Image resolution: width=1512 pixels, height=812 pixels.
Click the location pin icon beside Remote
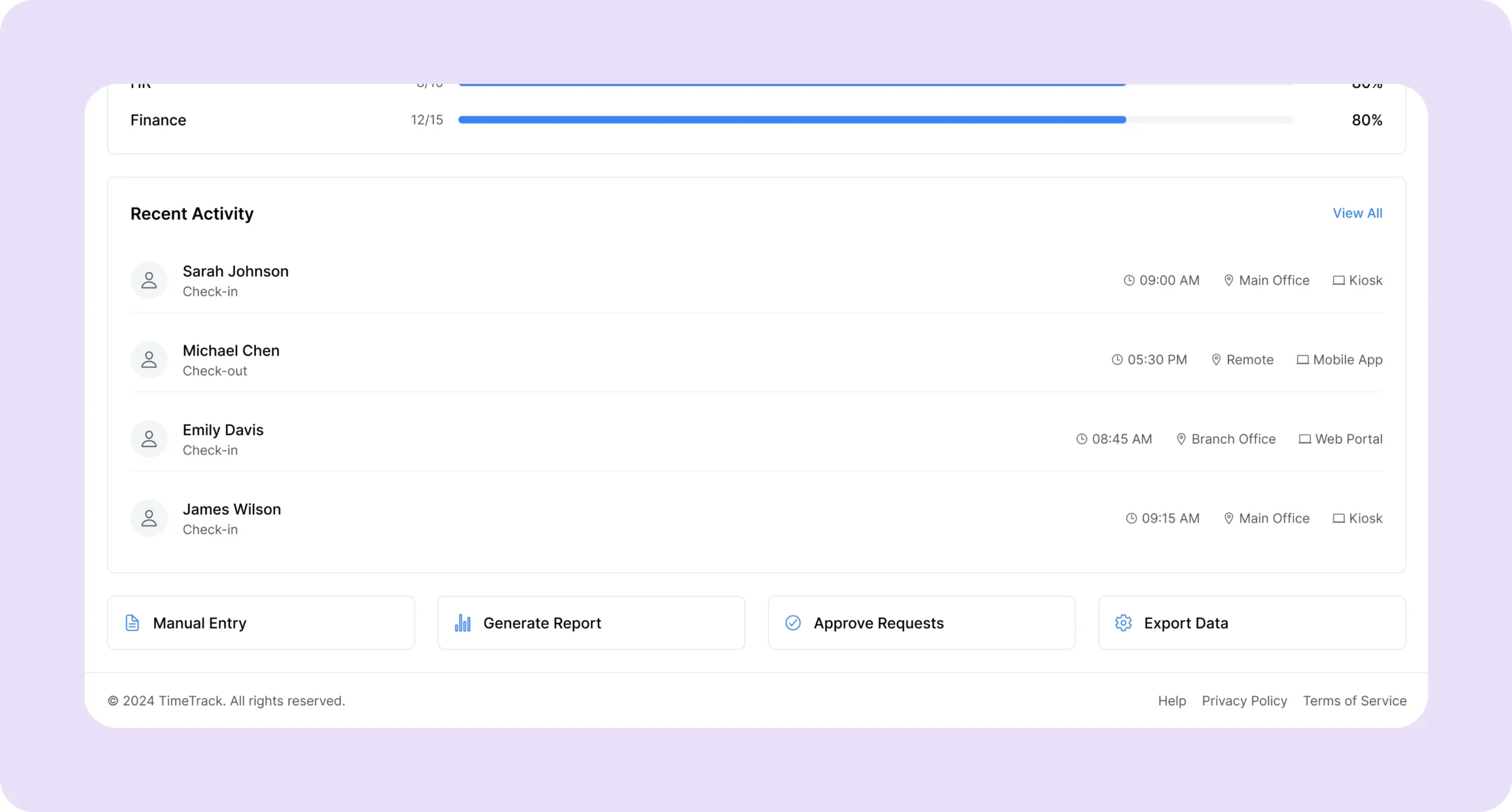pos(1216,360)
